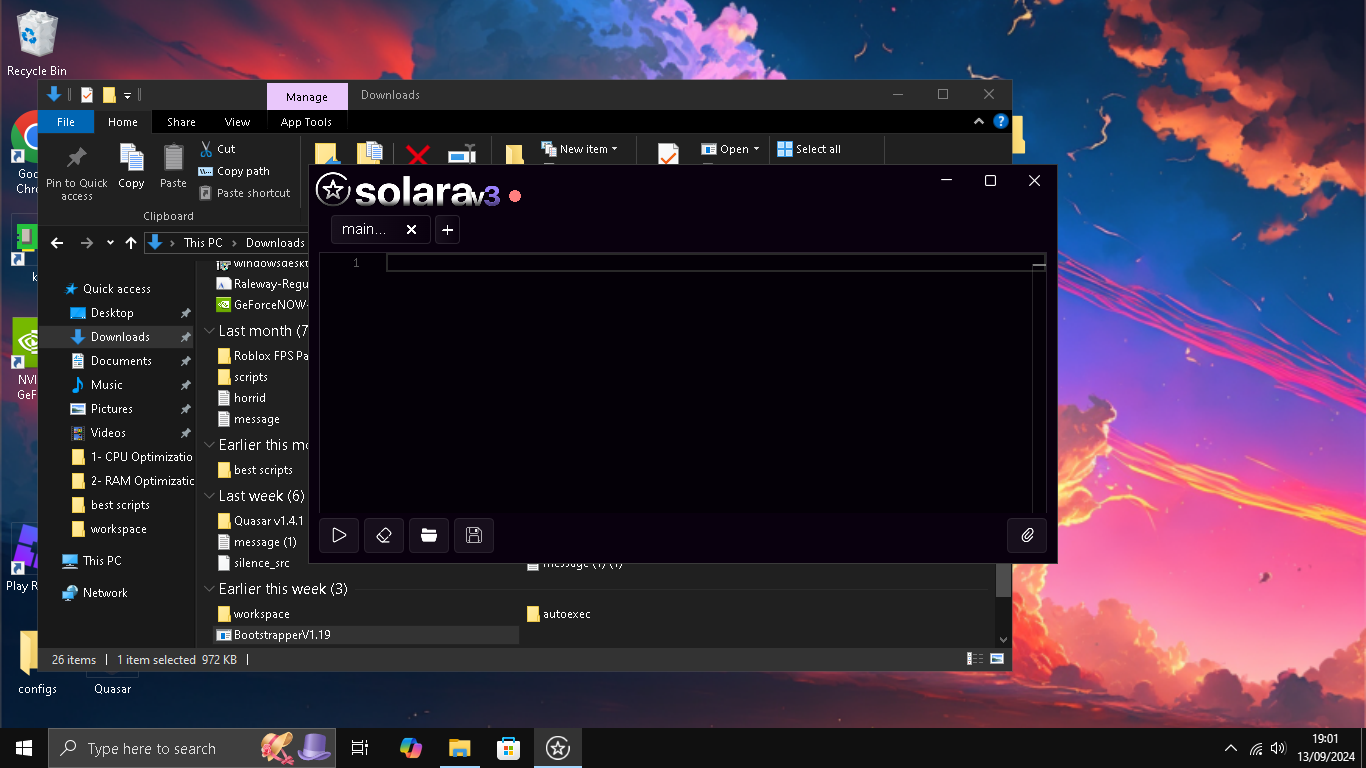Close the main script tab in Solara
1366x768 pixels.
(x=411, y=230)
